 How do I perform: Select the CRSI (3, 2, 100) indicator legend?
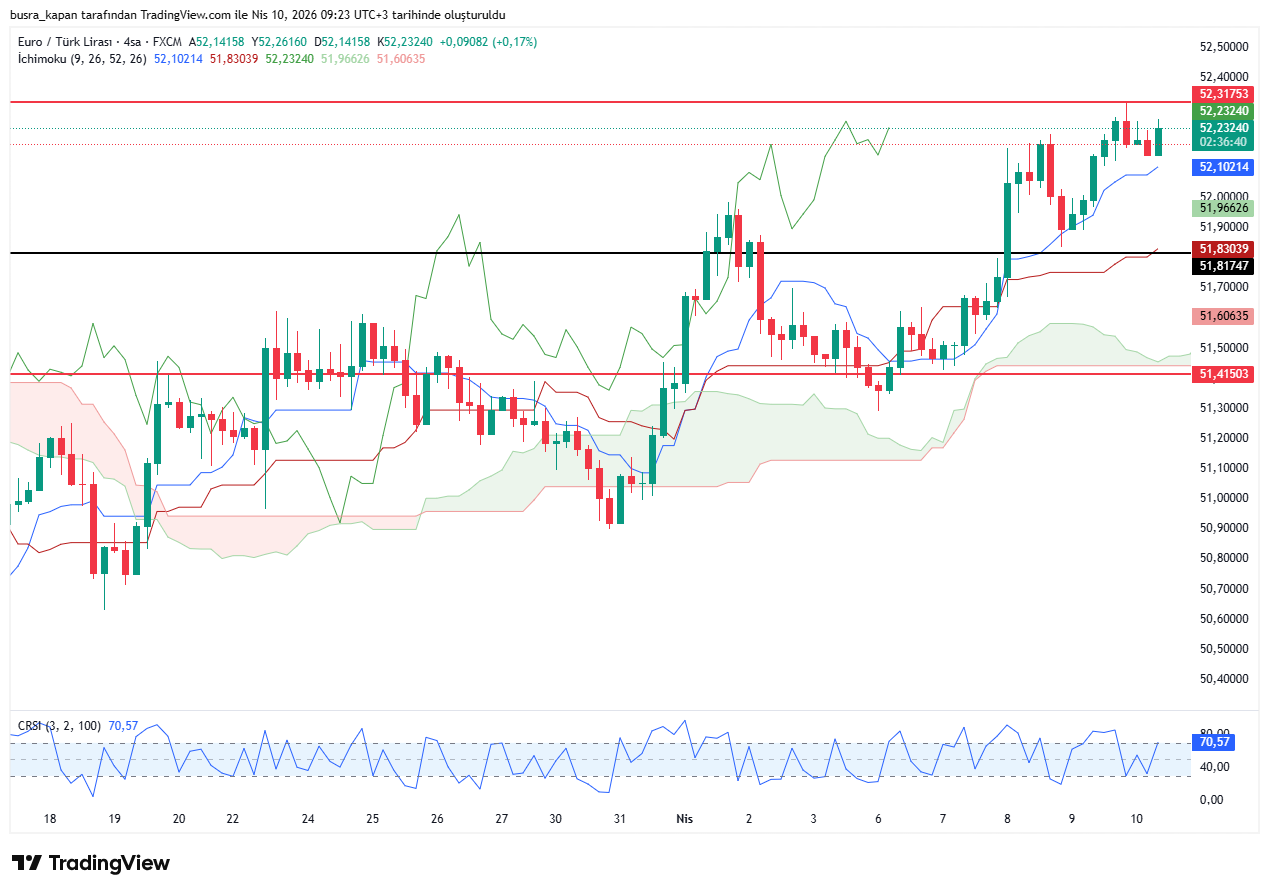[59, 726]
